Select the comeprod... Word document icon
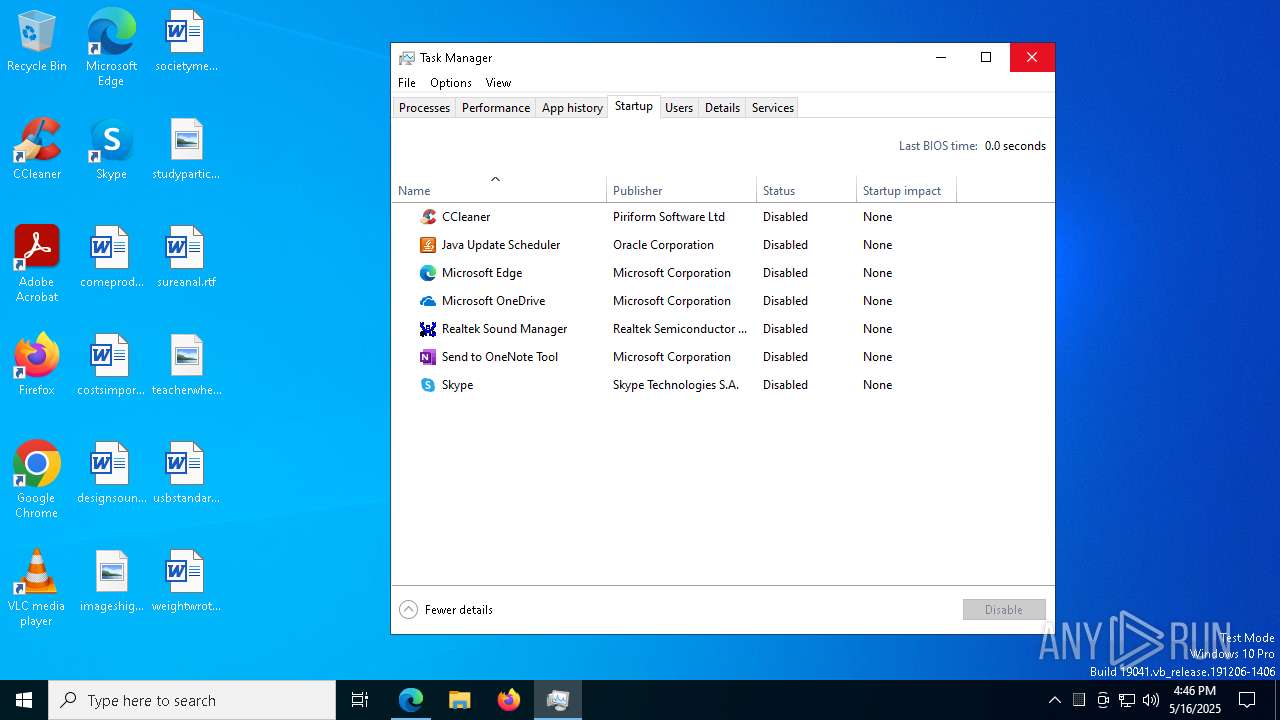Viewport: 1280px width, 720px height. [x=111, y=258]
